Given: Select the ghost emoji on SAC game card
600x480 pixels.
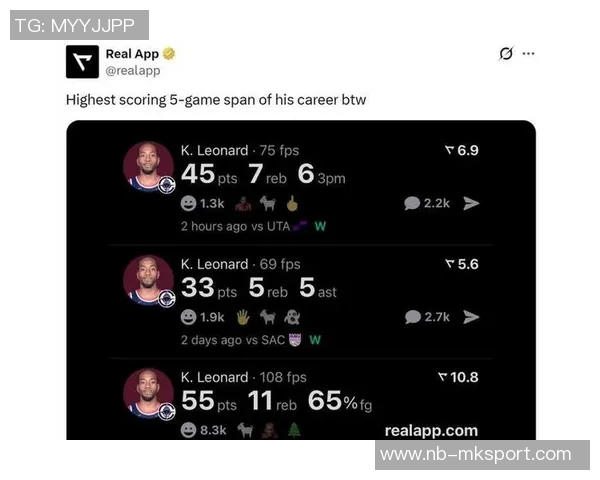Looking at the screenshot, I should (292, 317).
